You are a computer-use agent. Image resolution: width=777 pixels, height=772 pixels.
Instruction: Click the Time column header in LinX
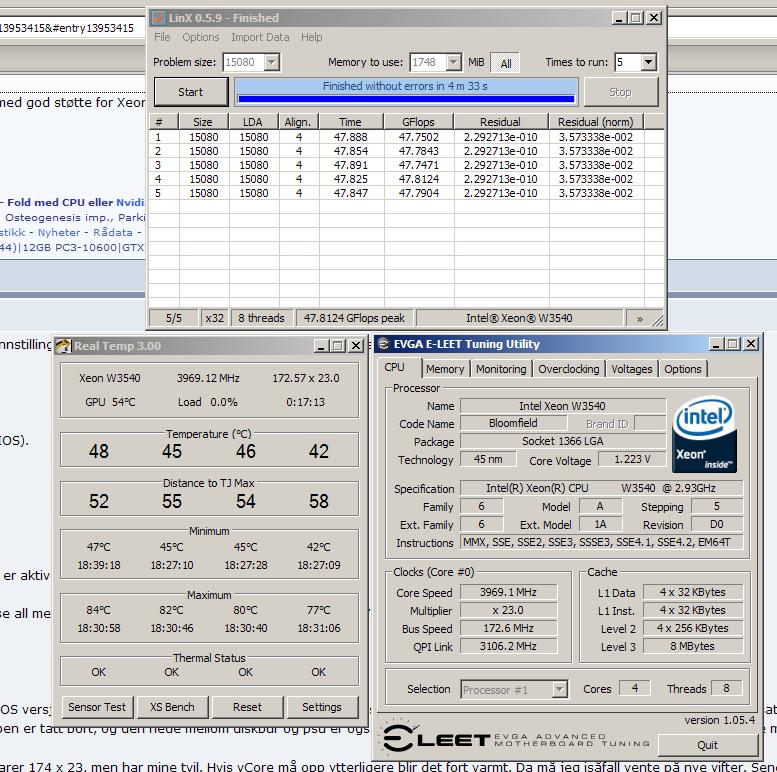pyautogui.click(x=350, y=122)
